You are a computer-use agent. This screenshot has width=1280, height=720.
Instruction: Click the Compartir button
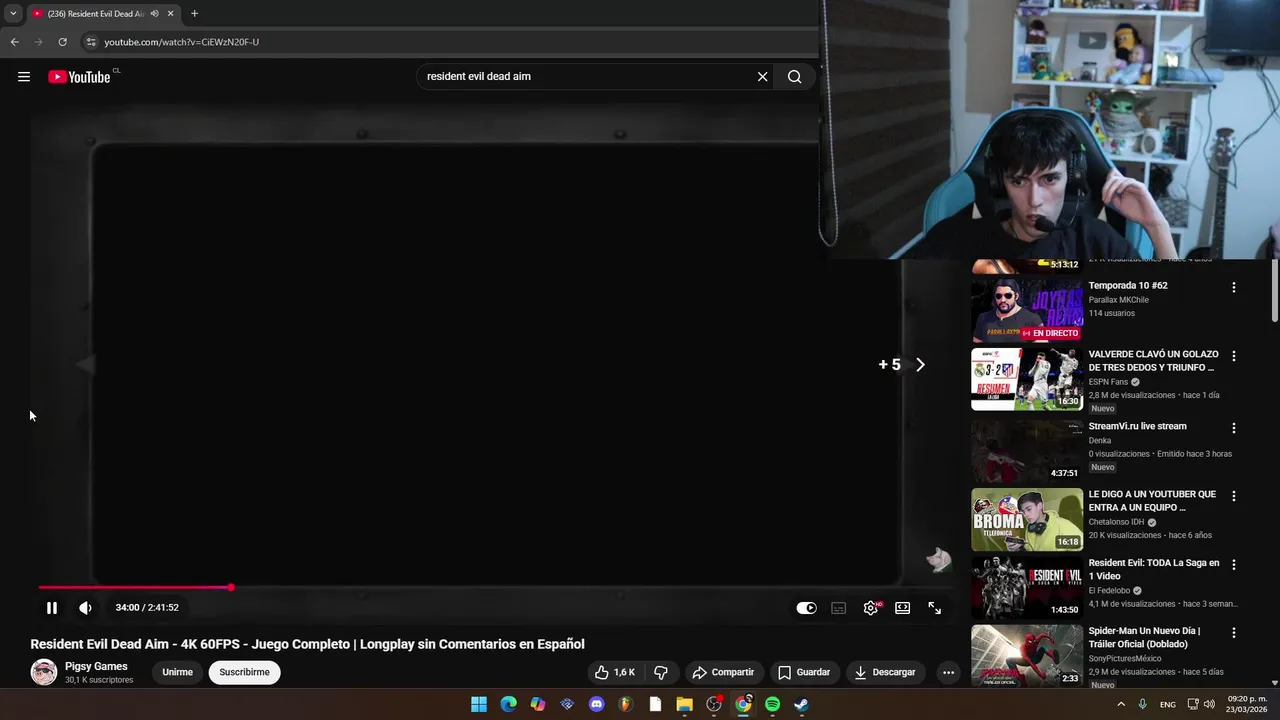[x=723, y=672]
